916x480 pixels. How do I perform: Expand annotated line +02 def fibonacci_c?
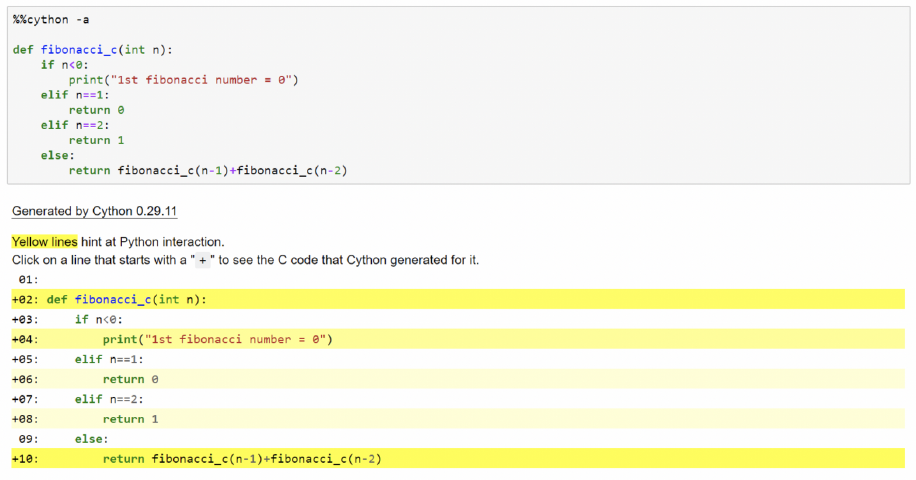(458, 300)
